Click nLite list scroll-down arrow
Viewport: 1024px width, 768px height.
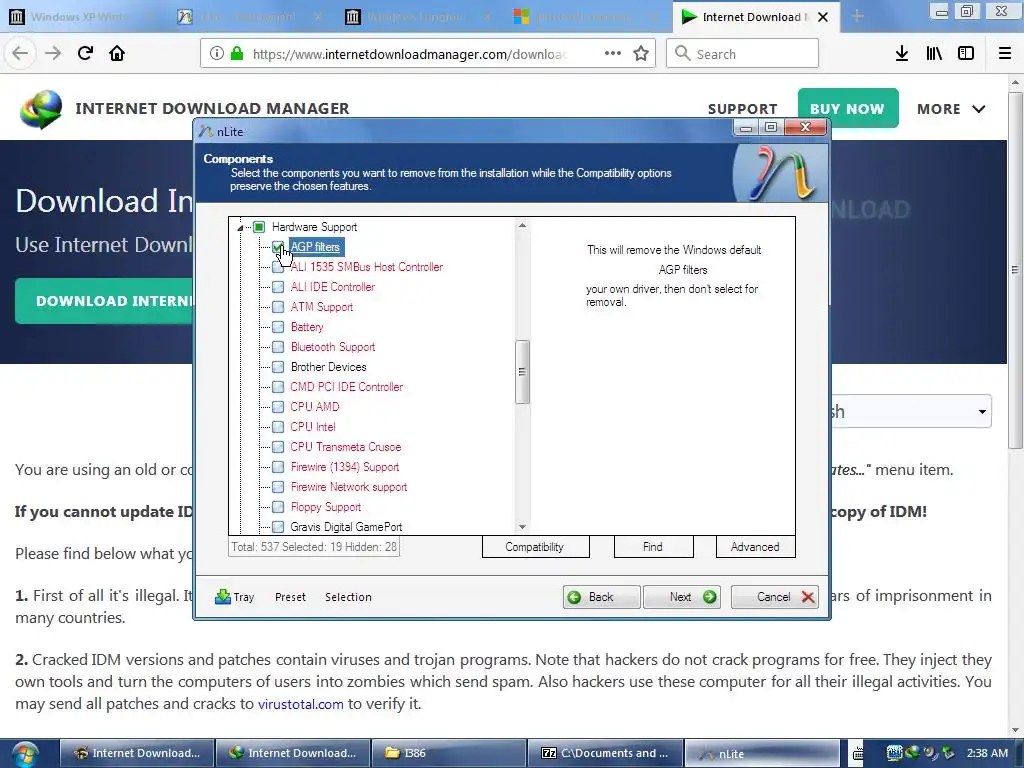point(522,527)
